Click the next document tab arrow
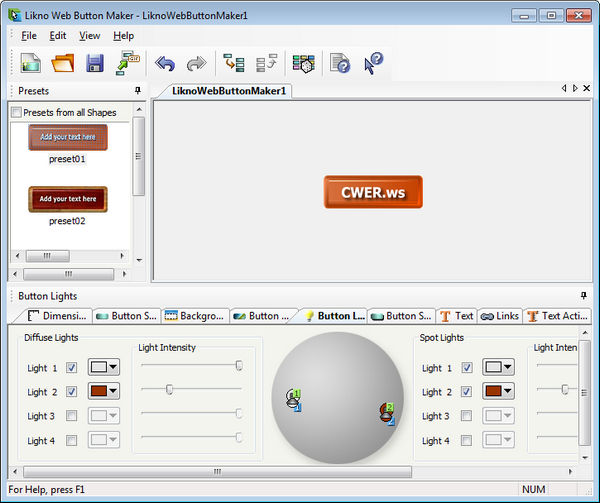The width and height of the screenshot is (600, 503). 575,88
